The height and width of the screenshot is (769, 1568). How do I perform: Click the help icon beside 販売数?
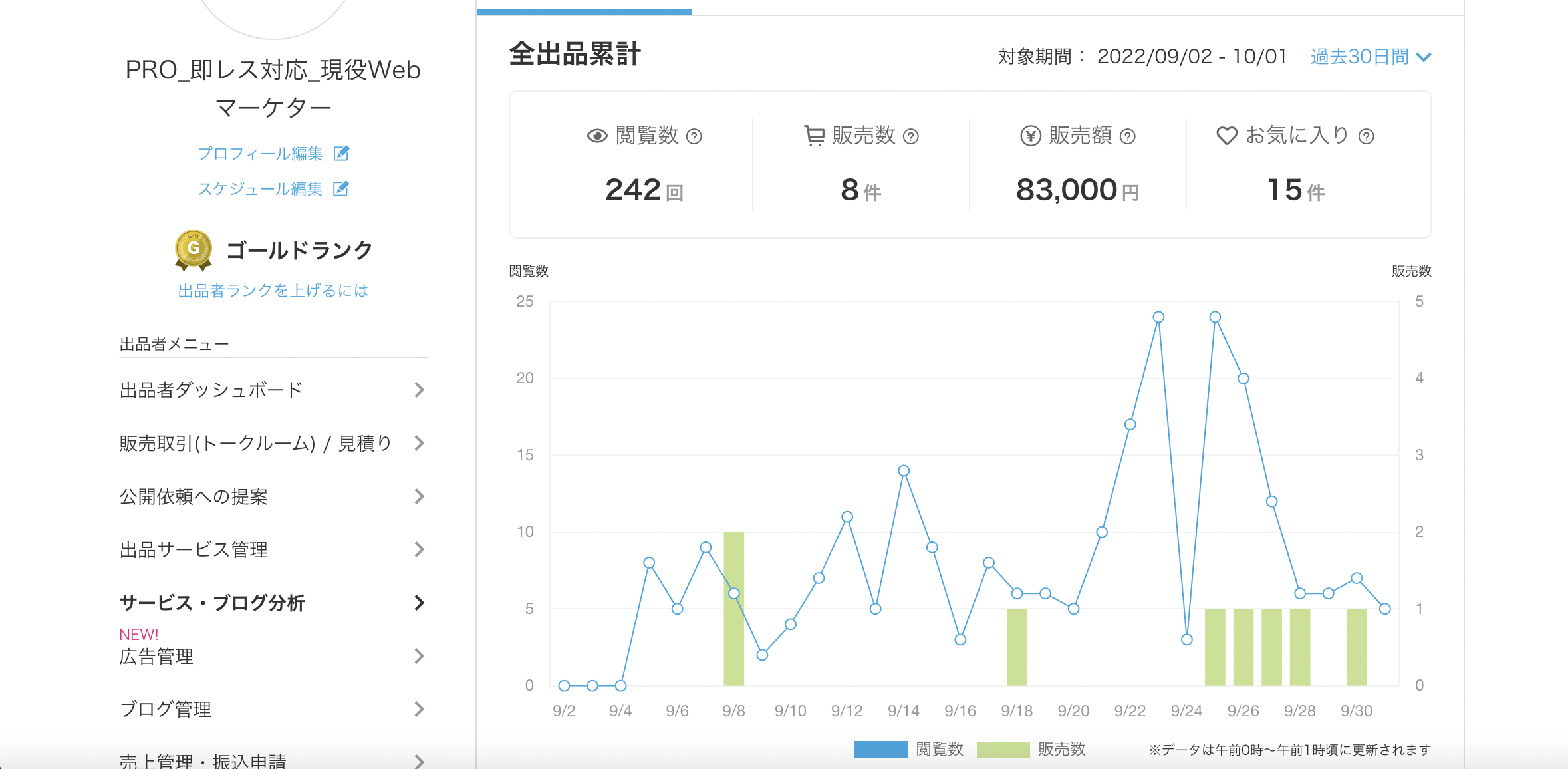[x=910, y=136]
